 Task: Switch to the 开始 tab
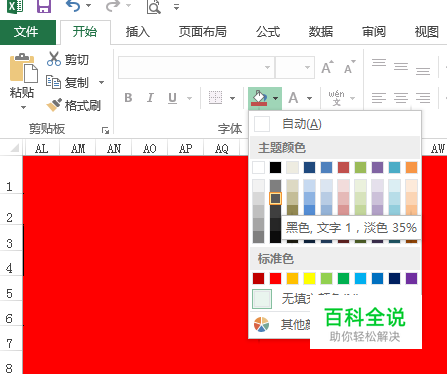tap(85, 32)
